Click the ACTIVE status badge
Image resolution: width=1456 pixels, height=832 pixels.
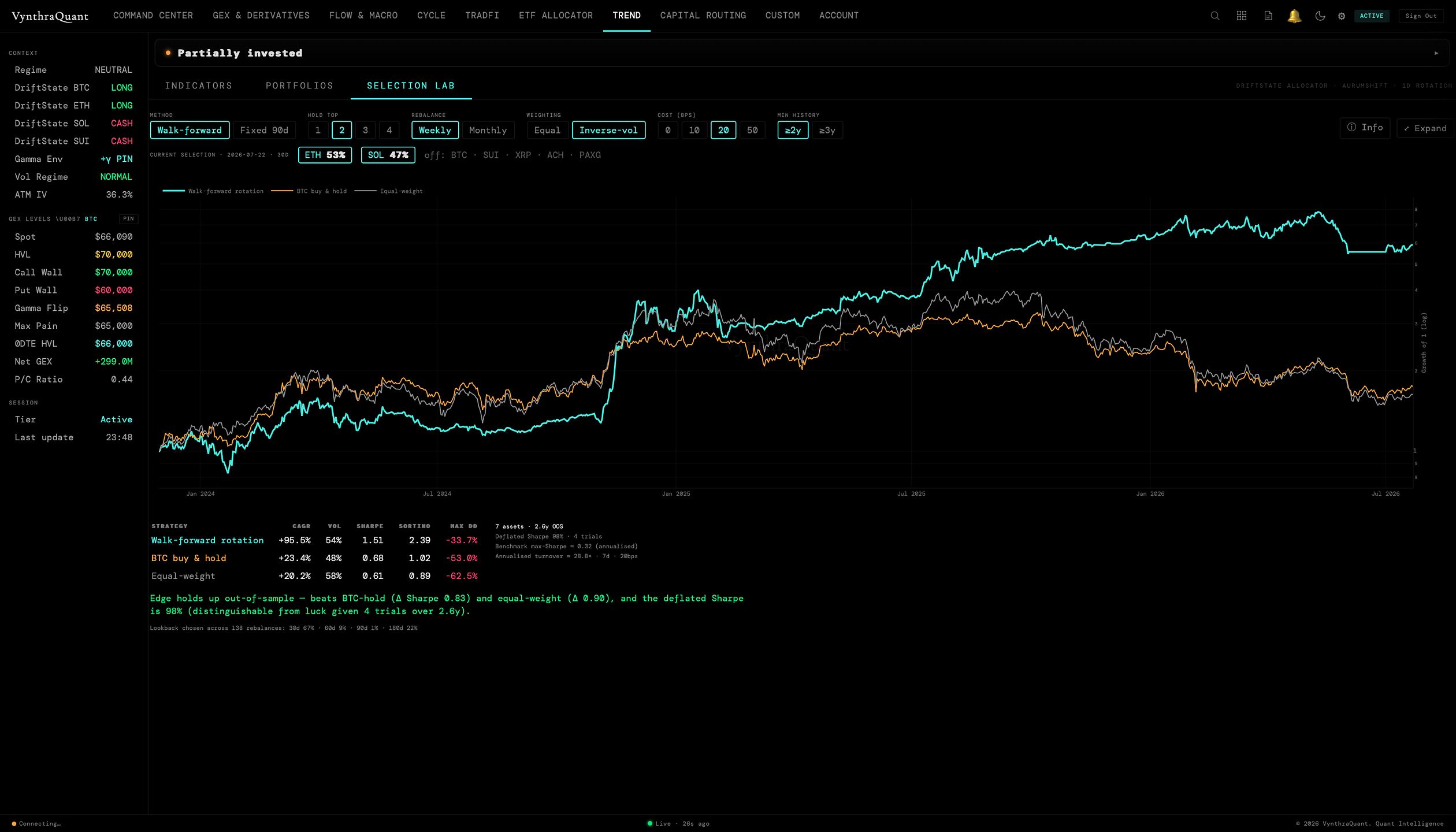click(1372, 16)
